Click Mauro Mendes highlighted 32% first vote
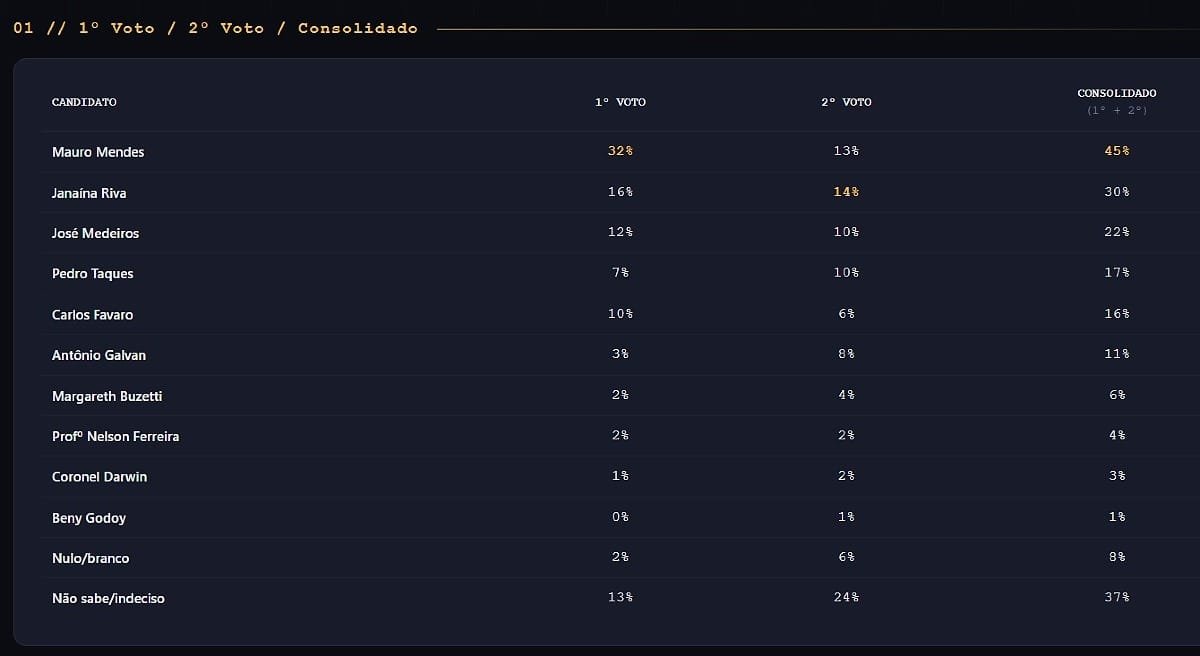Screen dimensions: 1200x656 tap(620, 151)
